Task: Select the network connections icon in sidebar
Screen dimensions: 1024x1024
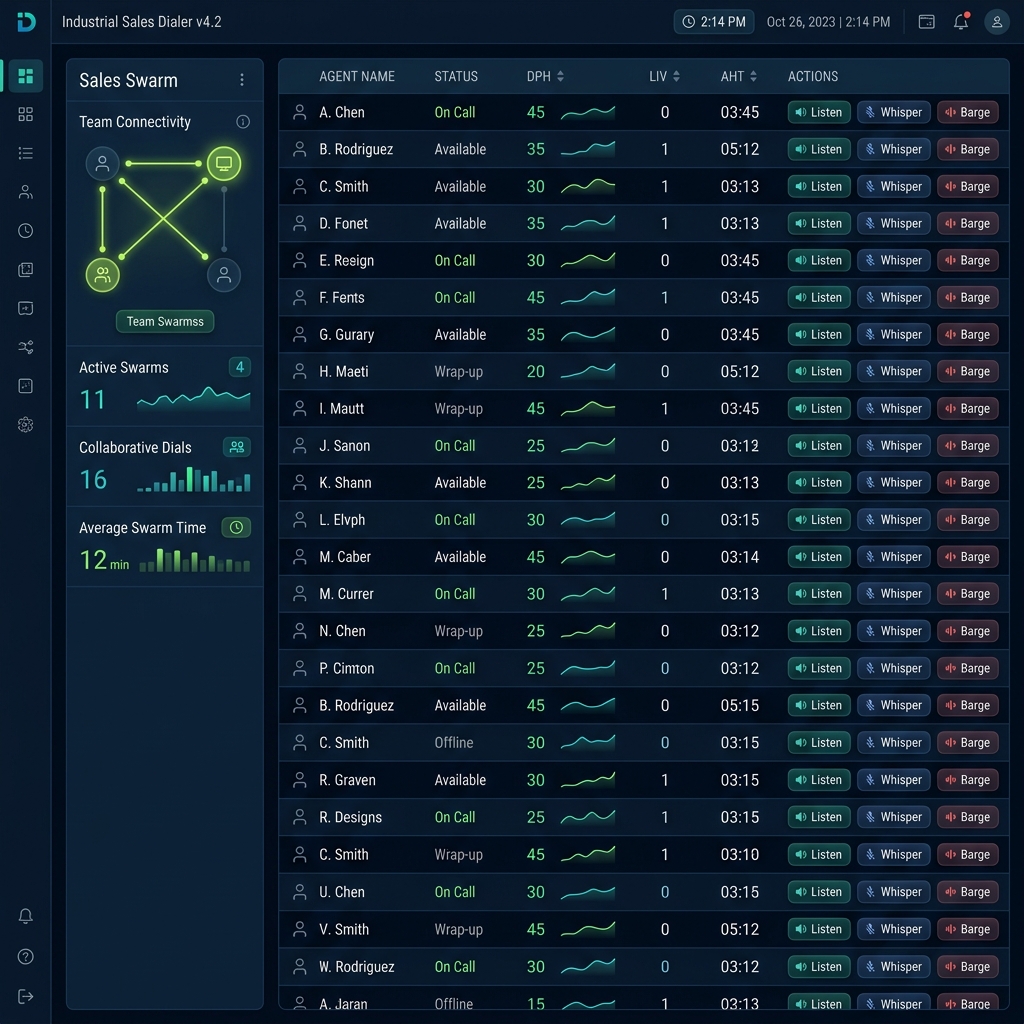Action: tap(26, 347)
